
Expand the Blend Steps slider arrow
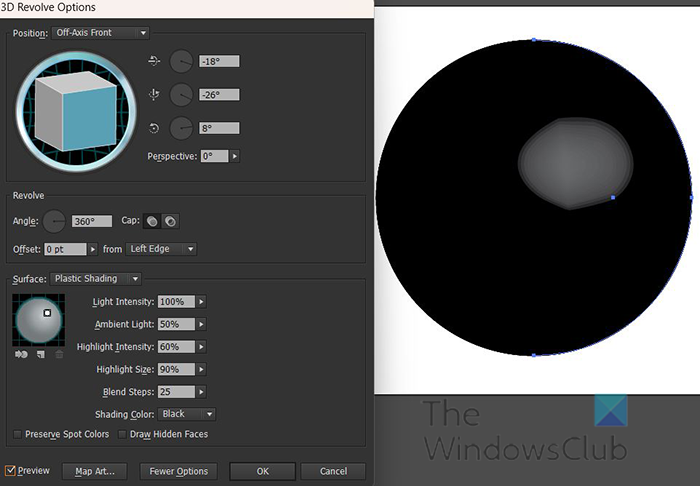coord(201,392)
